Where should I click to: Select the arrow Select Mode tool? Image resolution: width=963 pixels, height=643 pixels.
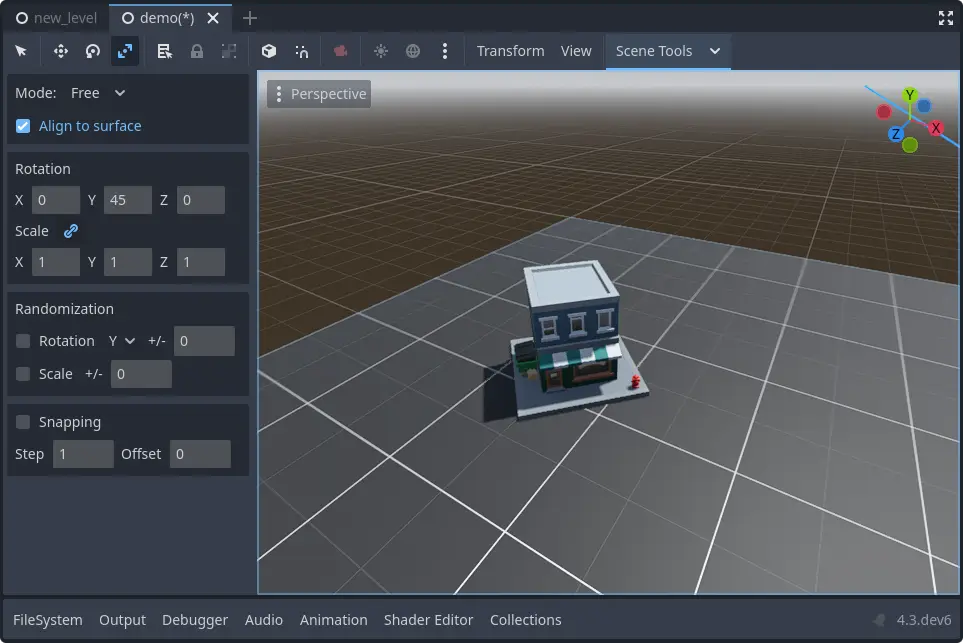(x=22, y=51)
